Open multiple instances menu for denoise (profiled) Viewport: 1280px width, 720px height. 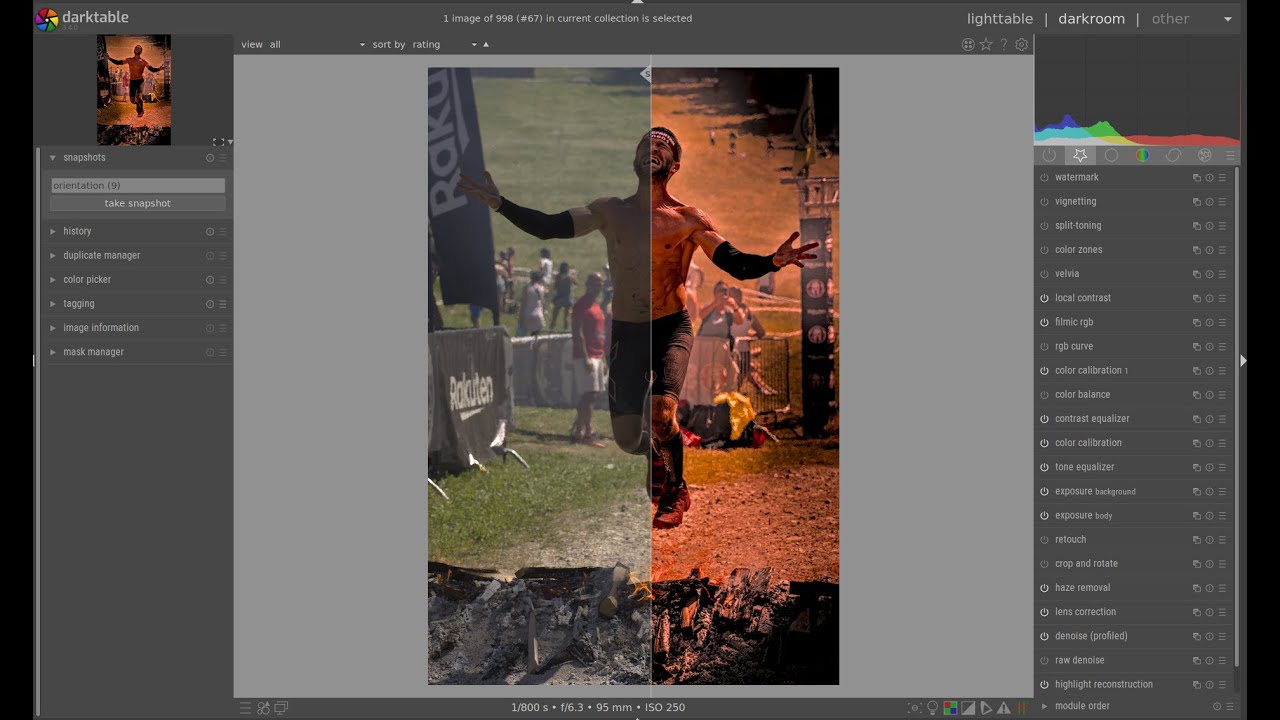pyautogui.click(x=1196, y=636)
